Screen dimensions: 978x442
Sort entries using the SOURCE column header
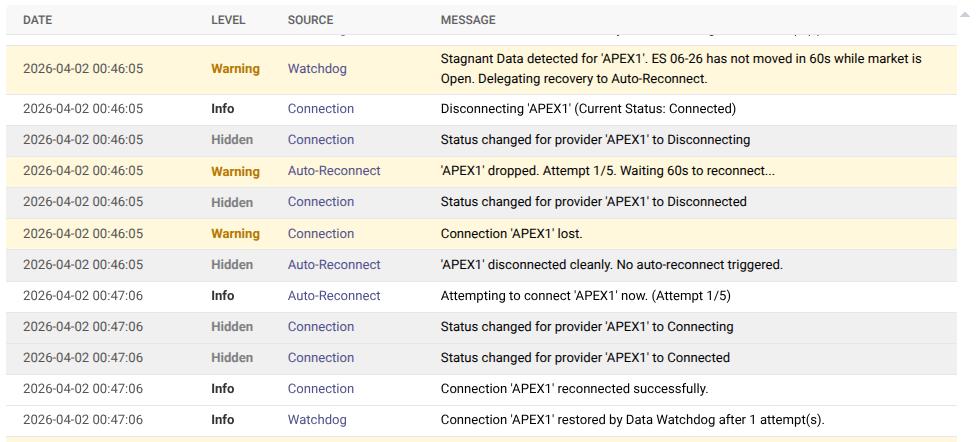click(x=310, y=20)
